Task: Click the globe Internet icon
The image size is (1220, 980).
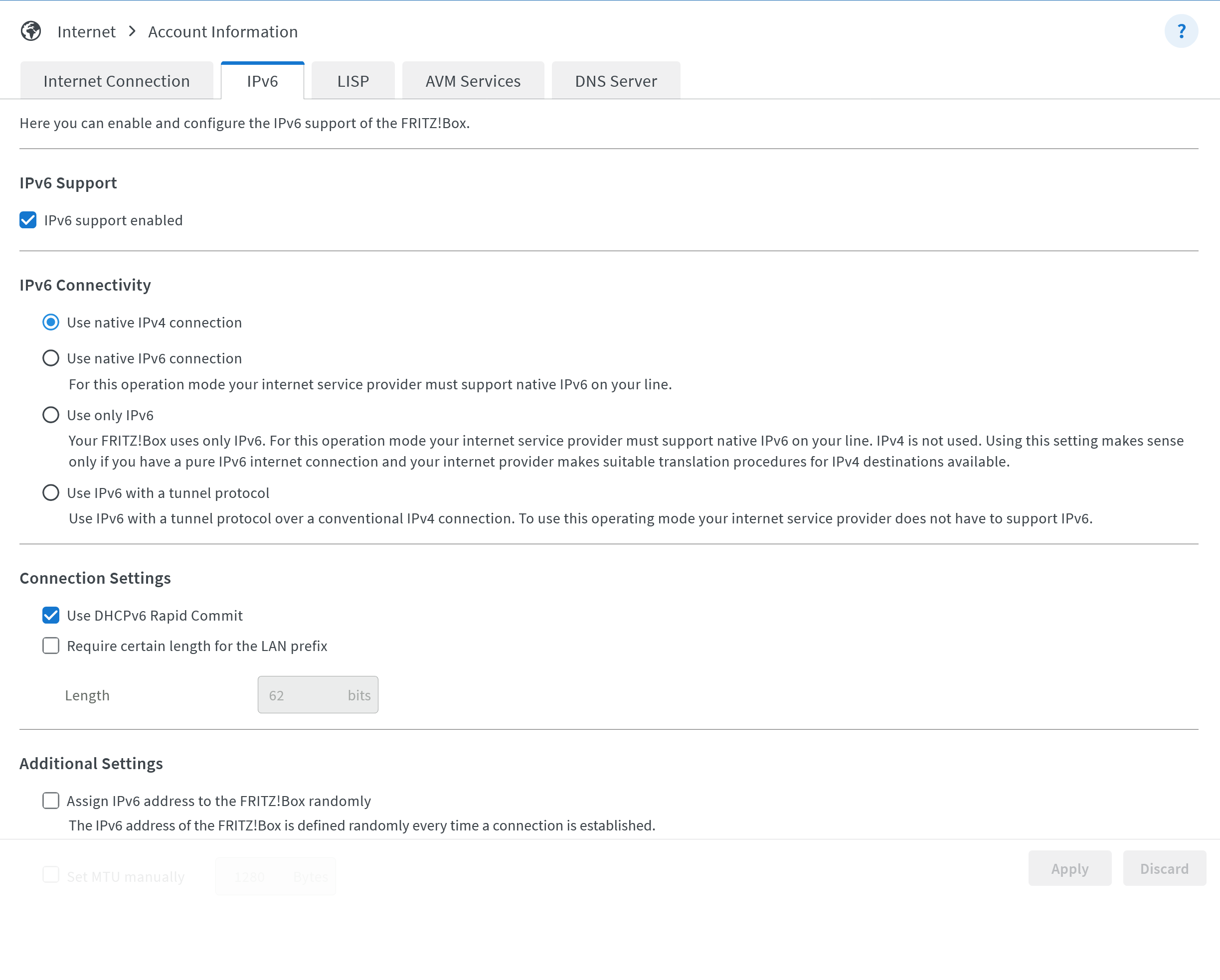Action: pos(31,31)
